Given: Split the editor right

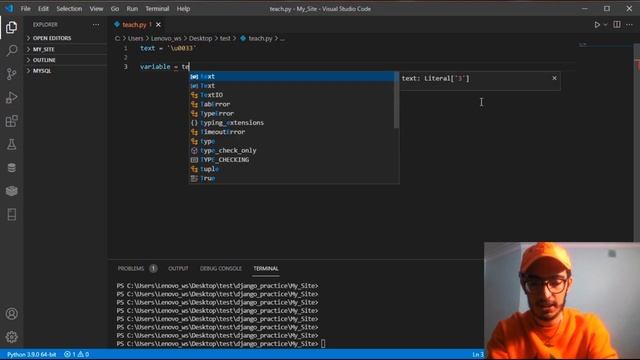Looking at the screenshot, I should pos(617,24).
